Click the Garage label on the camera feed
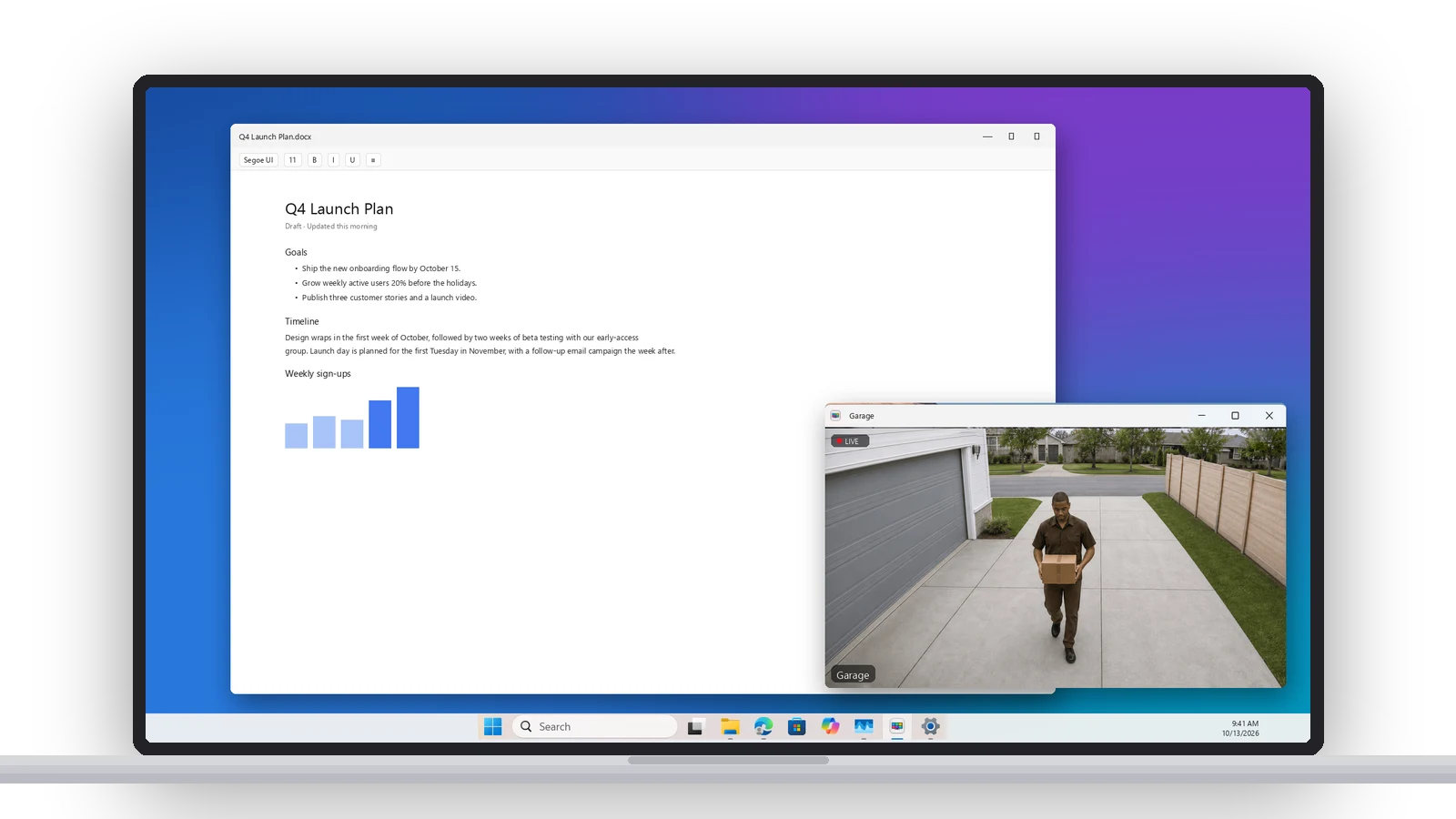The width and height of the screenshot is (1456, 819). click(852, 675)
